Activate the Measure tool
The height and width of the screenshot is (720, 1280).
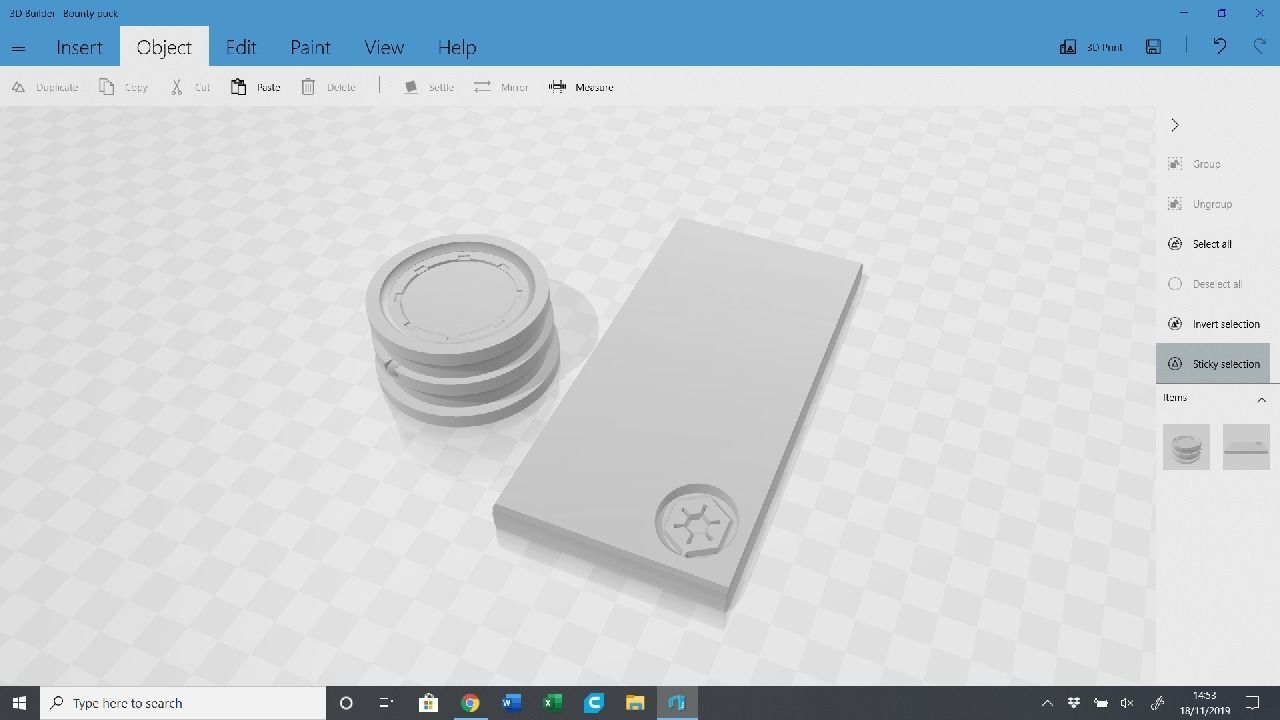pos(581,87)
